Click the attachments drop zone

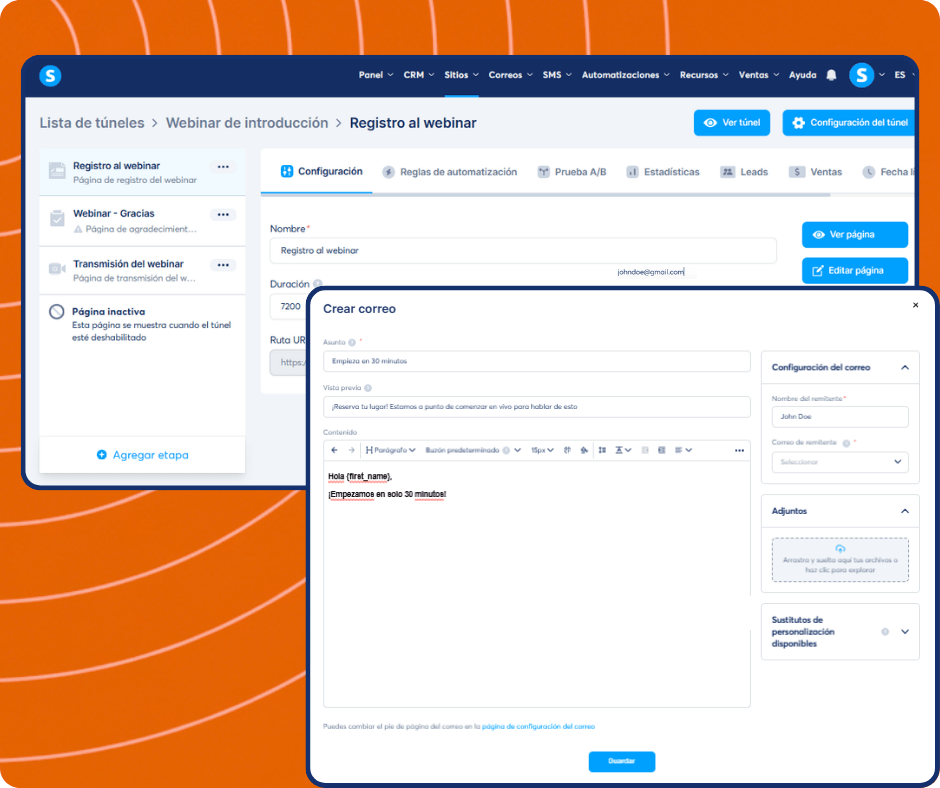click(840, 560)
